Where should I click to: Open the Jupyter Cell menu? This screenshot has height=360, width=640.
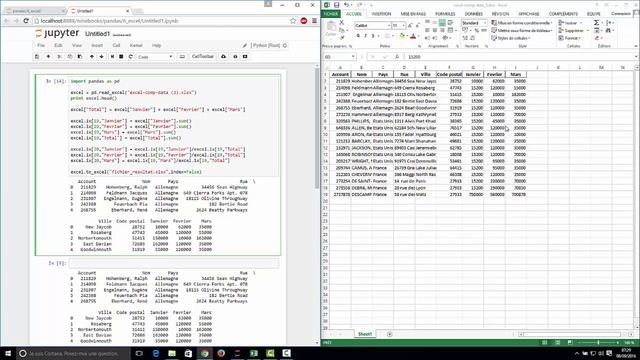(116, 45)
